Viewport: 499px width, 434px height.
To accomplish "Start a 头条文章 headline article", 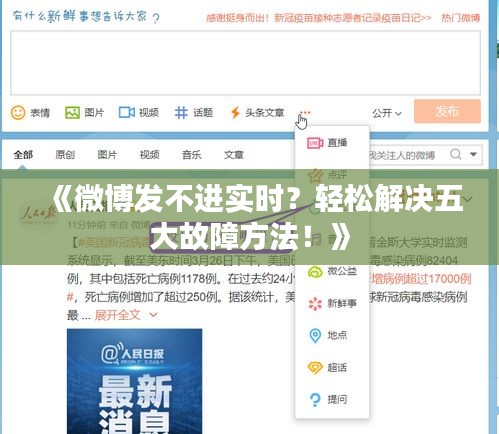I will pyautogui.click(x=257, y=113).
